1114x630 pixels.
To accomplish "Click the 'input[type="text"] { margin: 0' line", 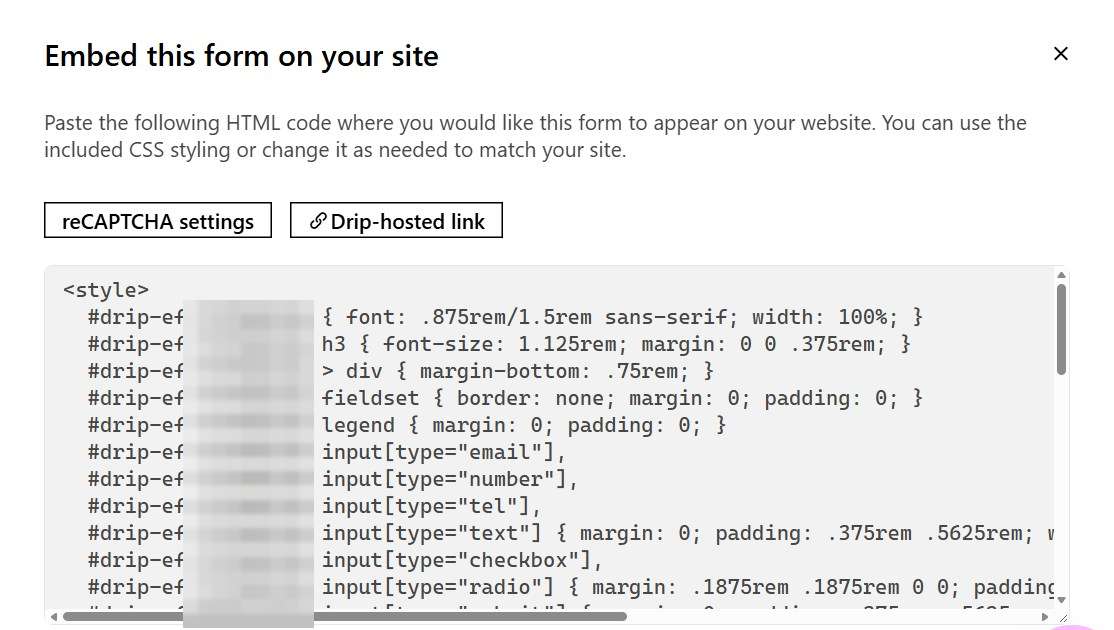I will click(571, 533).
